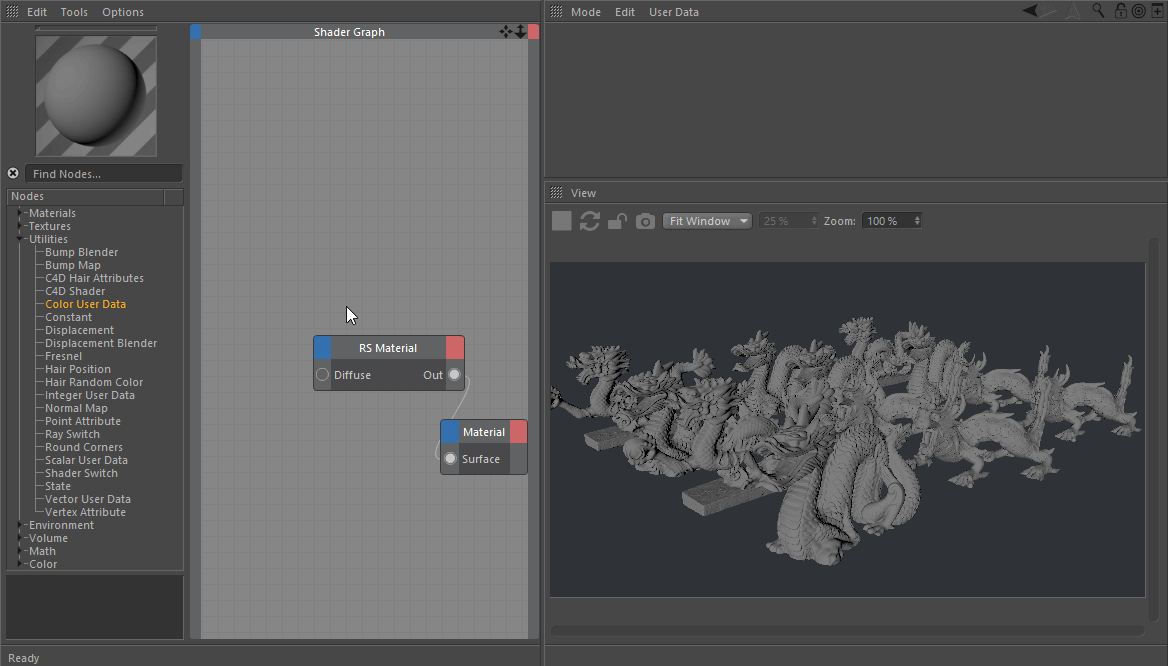
Task: Select the Vertex Attribute node
Action: (85, 512)
